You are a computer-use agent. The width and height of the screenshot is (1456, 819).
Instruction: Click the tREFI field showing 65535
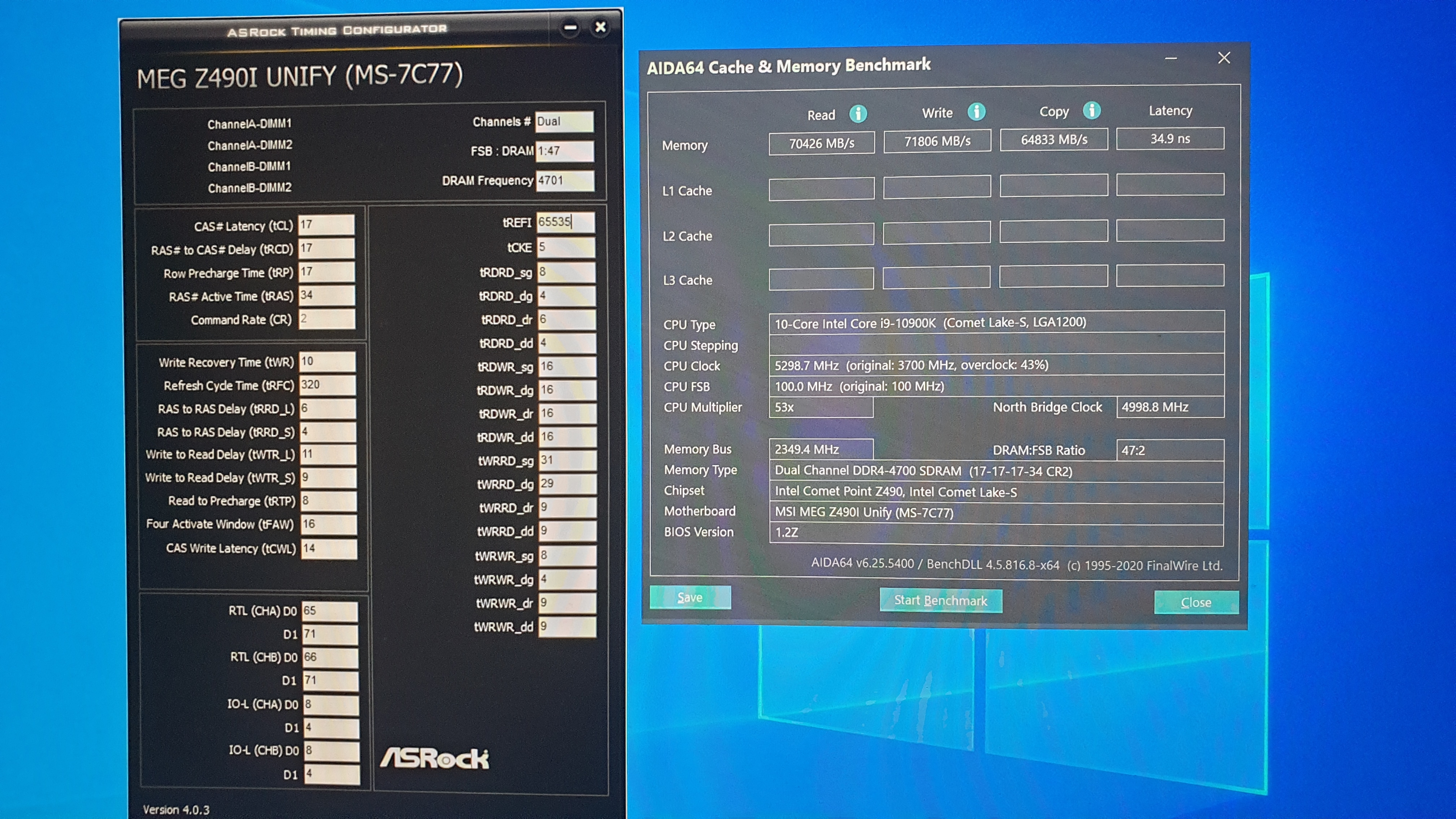pyautogui.click(x=565, y=222)
